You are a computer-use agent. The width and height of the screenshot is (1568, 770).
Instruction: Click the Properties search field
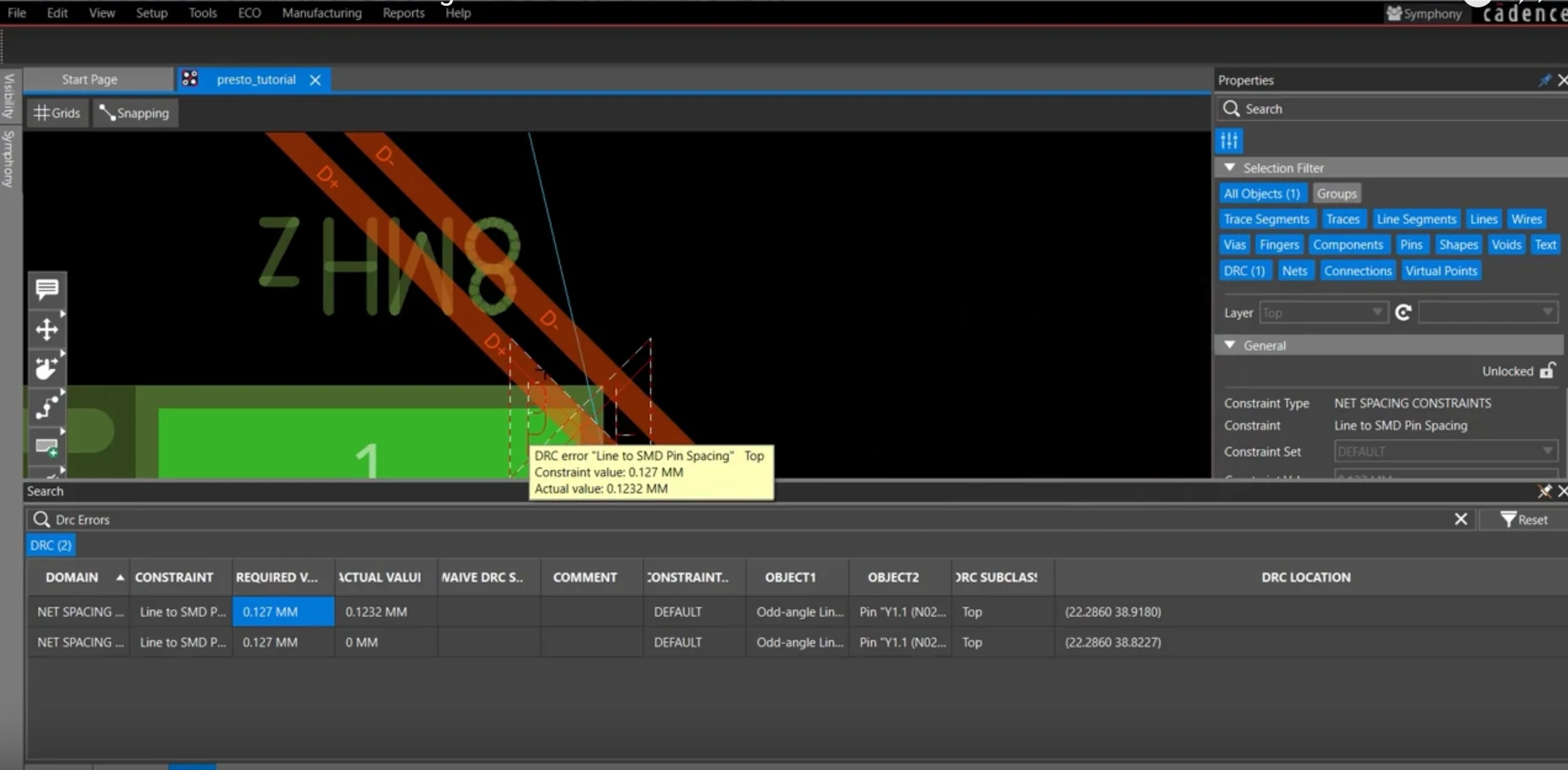click(x=1391, y=108)
